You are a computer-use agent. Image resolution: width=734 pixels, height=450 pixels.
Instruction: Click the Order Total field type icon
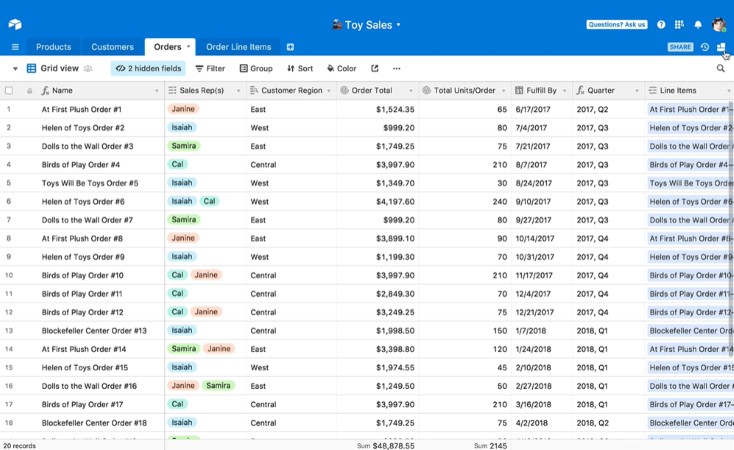click(344, 90)
